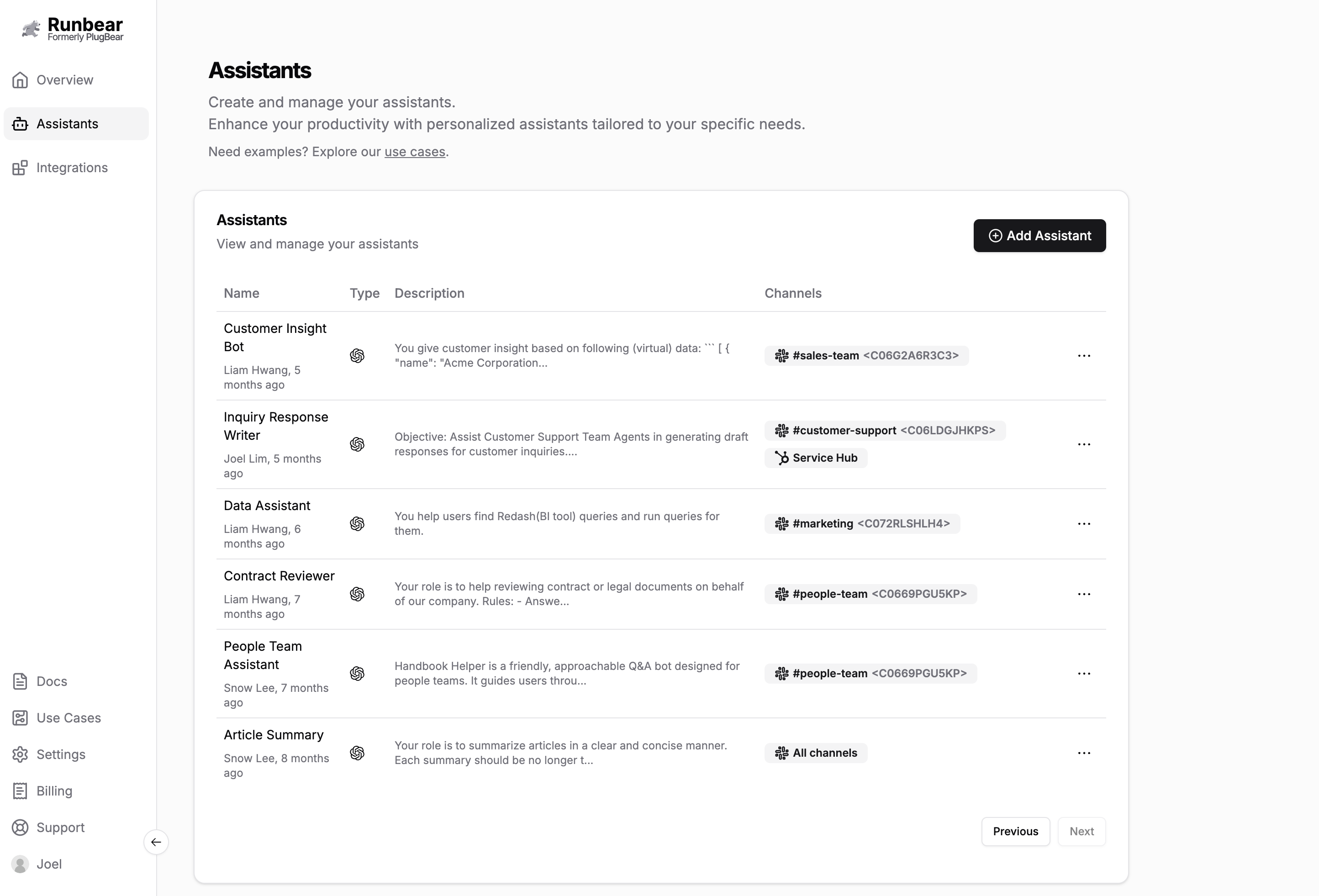
Task: Click the Service Hub channel chip
Action: click(x=816, y=458)
